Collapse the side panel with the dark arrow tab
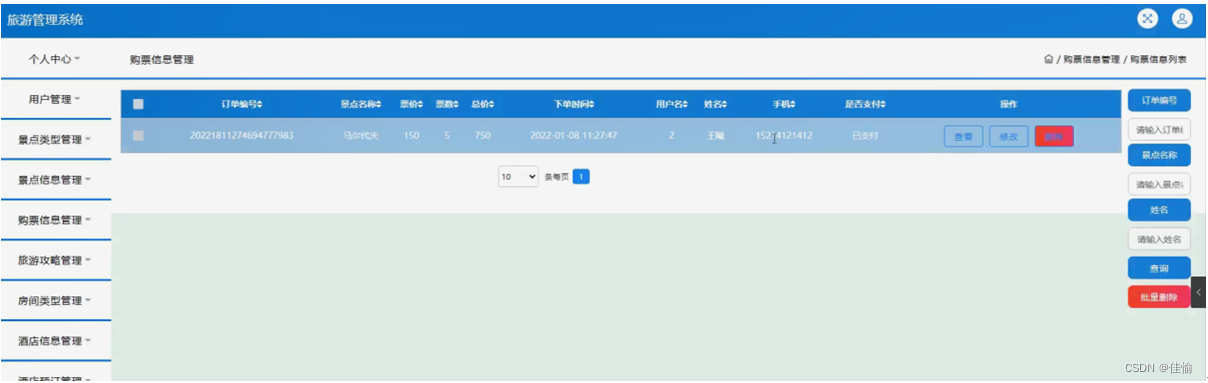 pyautogui.click(x=1198, y=292)
